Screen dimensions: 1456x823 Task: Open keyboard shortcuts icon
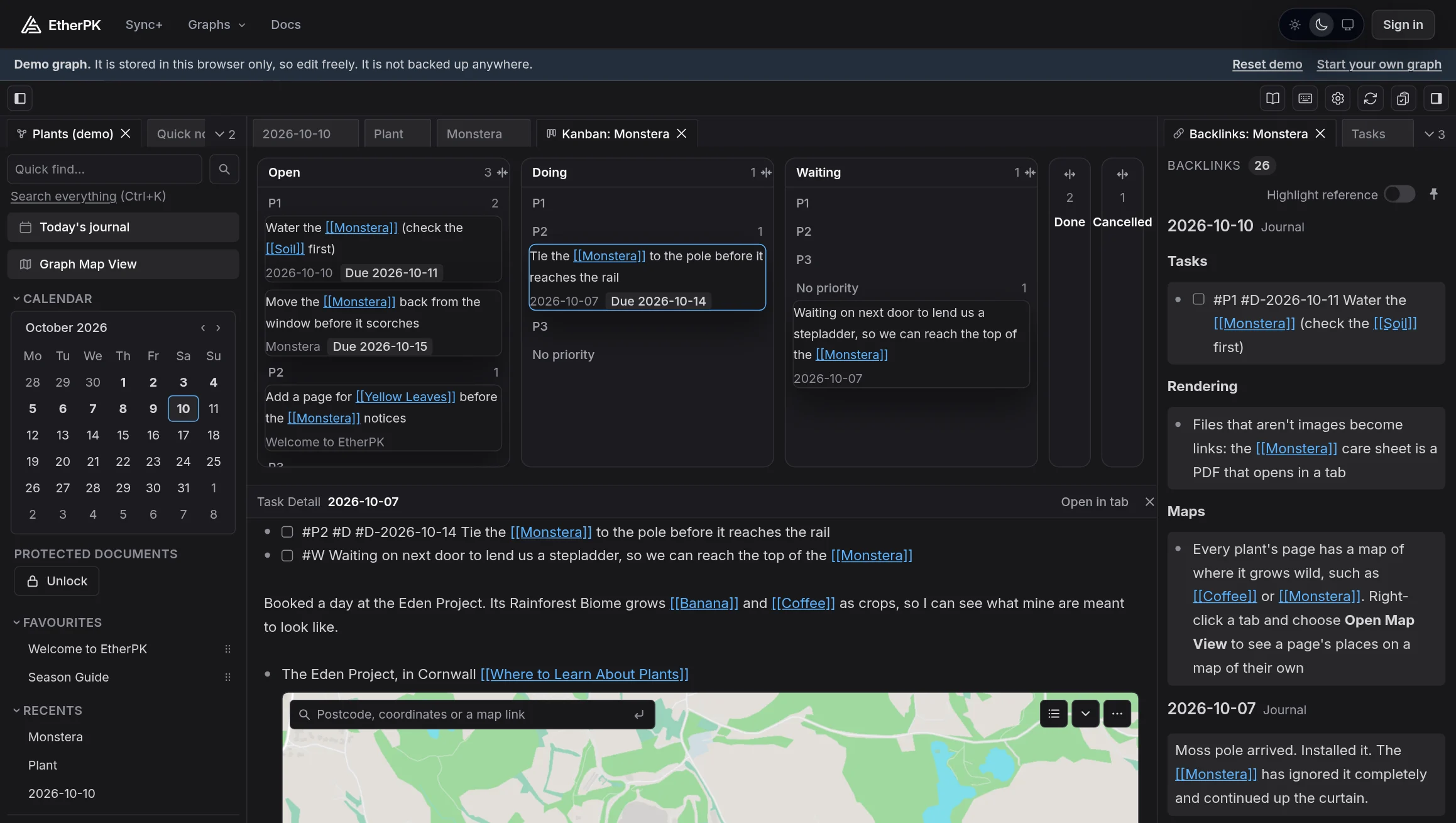point(1305,98)
